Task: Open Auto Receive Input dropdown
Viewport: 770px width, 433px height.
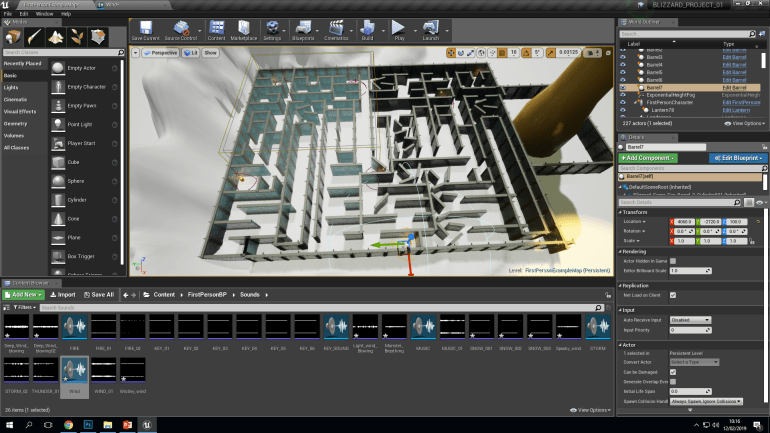Action: (690, 320)
